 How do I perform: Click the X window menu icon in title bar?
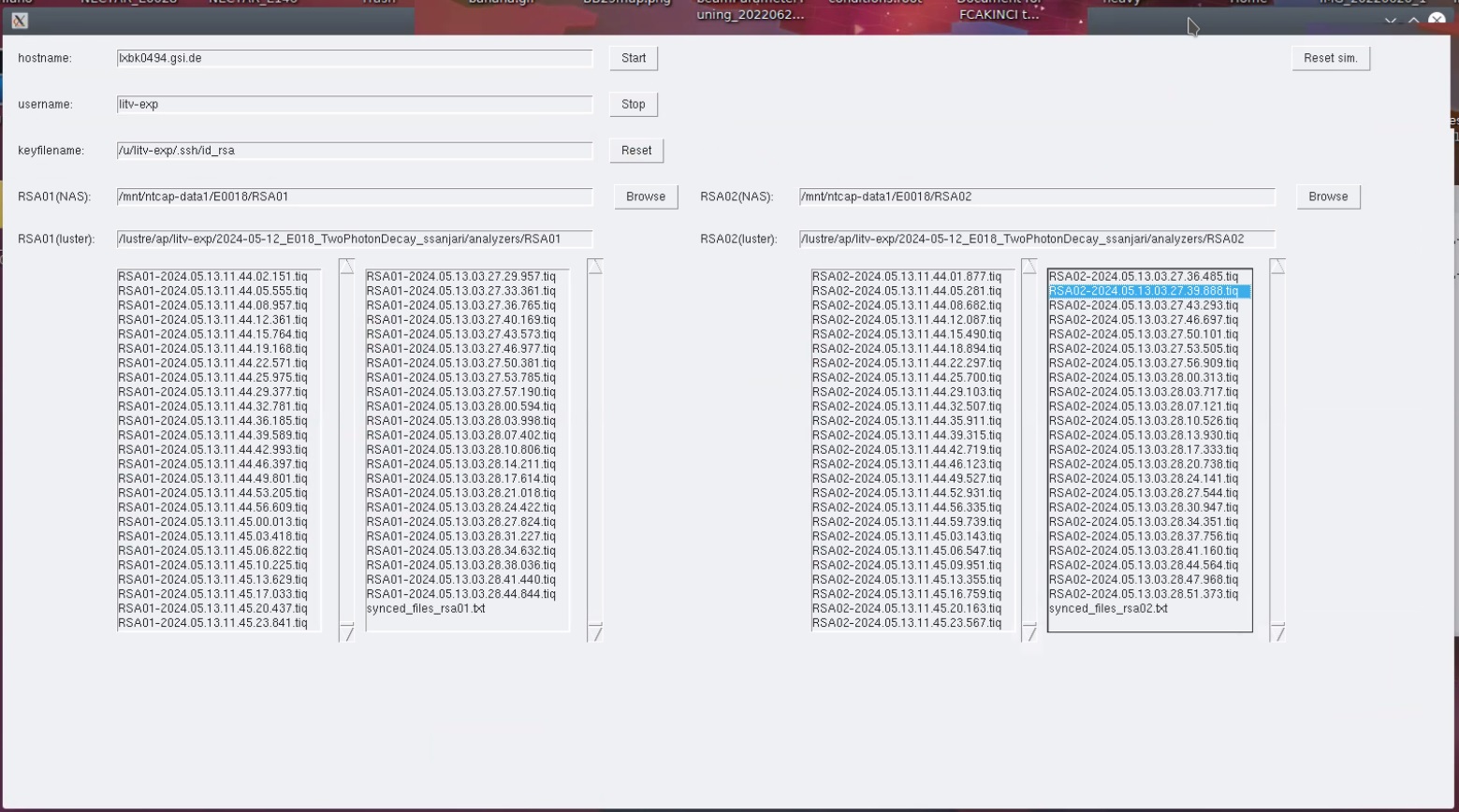(20, 21)
